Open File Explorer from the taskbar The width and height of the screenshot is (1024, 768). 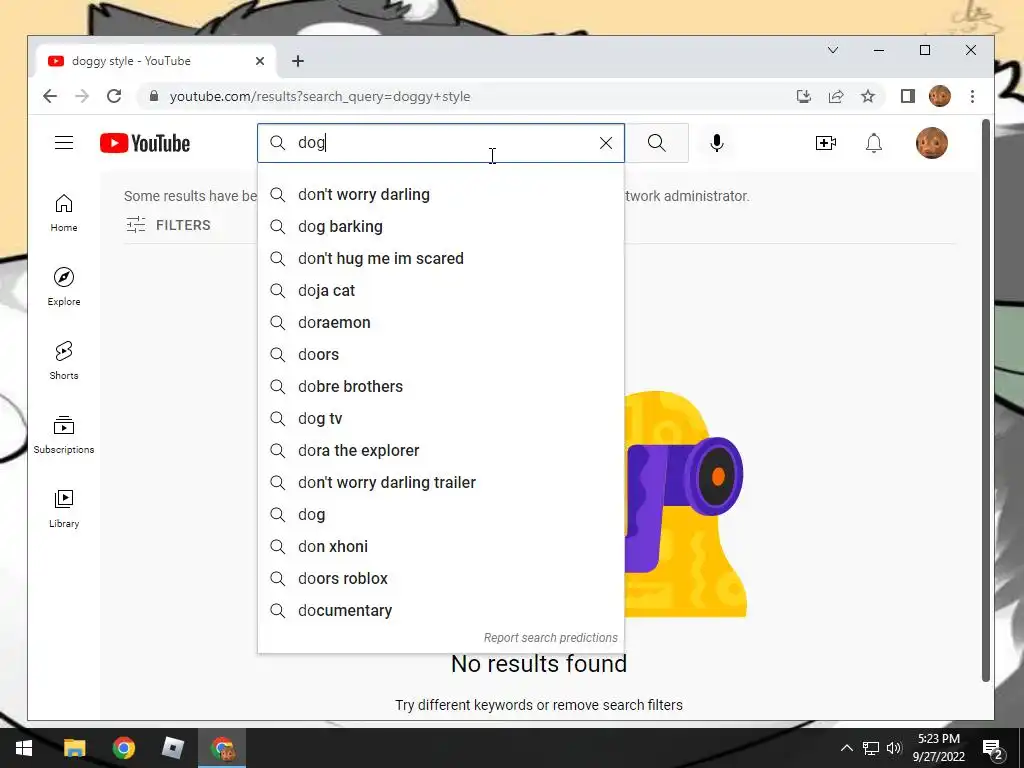click(x=74, y=748)
